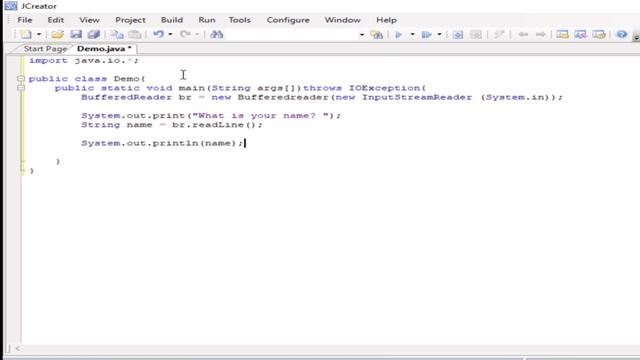
Task: Click the first workspace view window icon
Action: pyautogui.click(x=562, y=35)
